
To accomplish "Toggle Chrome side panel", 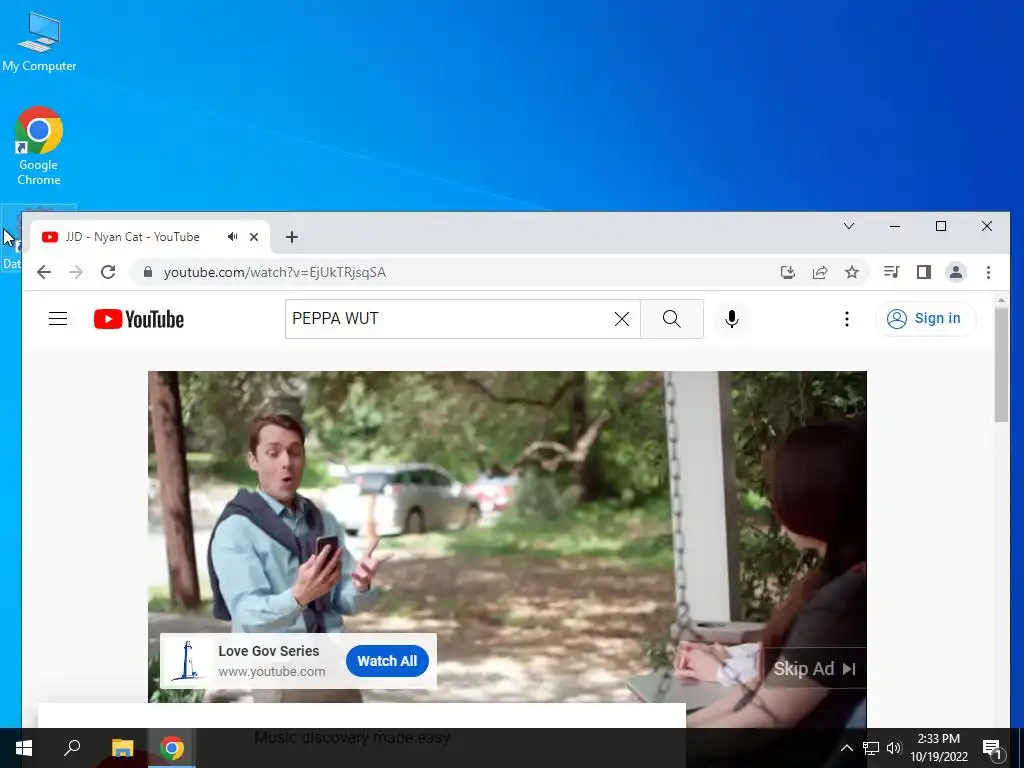I will point(923,272).
